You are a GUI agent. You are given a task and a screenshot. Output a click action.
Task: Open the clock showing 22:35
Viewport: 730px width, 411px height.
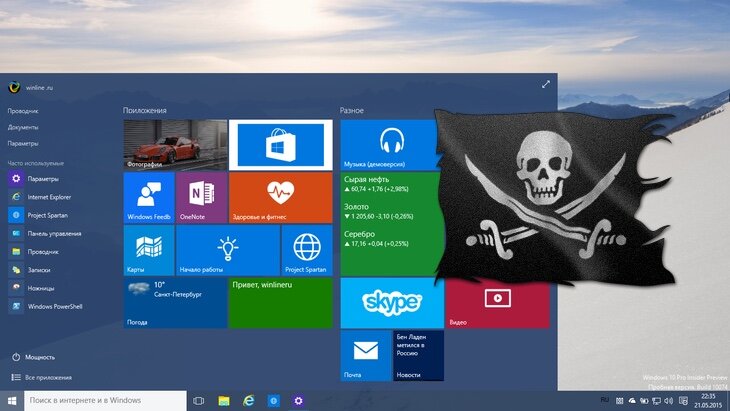(708, 401)
